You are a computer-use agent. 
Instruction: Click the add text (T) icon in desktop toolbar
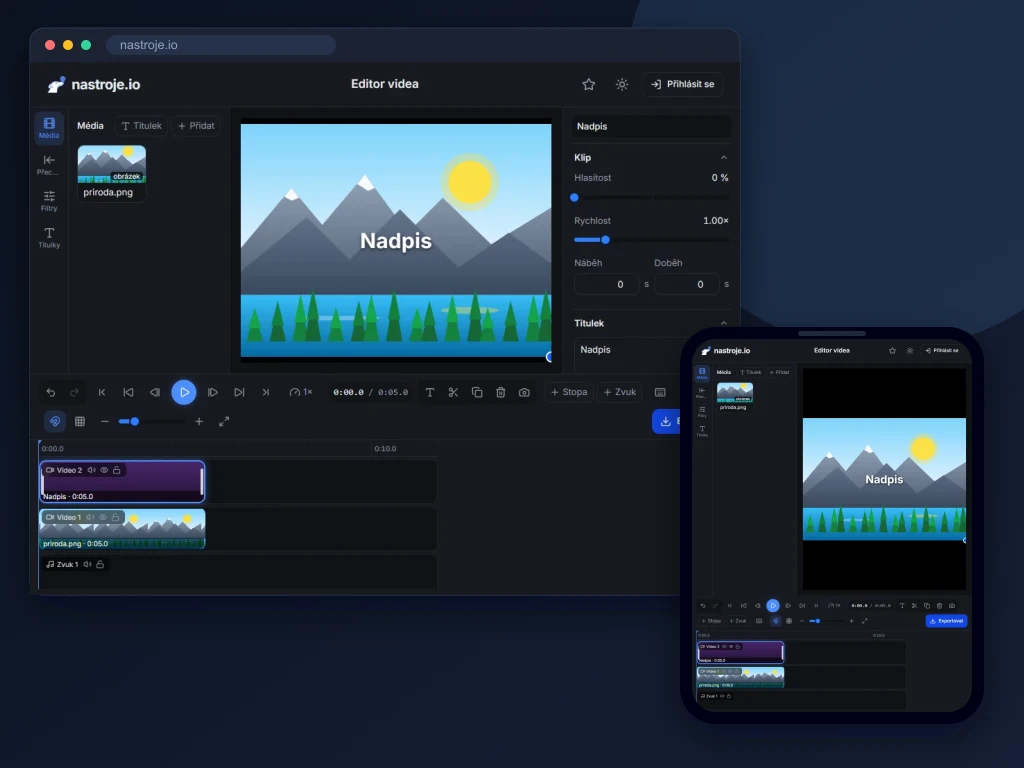pos(430,392)
